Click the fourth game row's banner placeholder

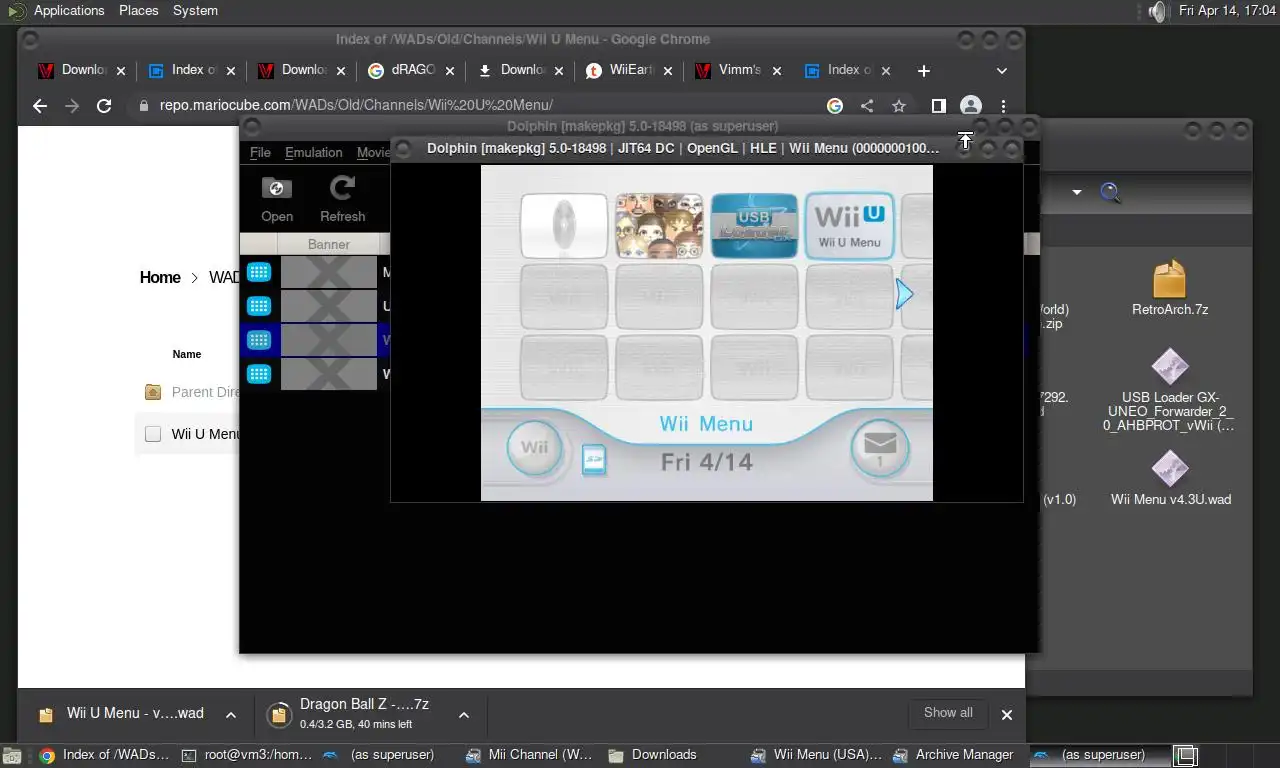pyautogui.click(x=328, y=374)
